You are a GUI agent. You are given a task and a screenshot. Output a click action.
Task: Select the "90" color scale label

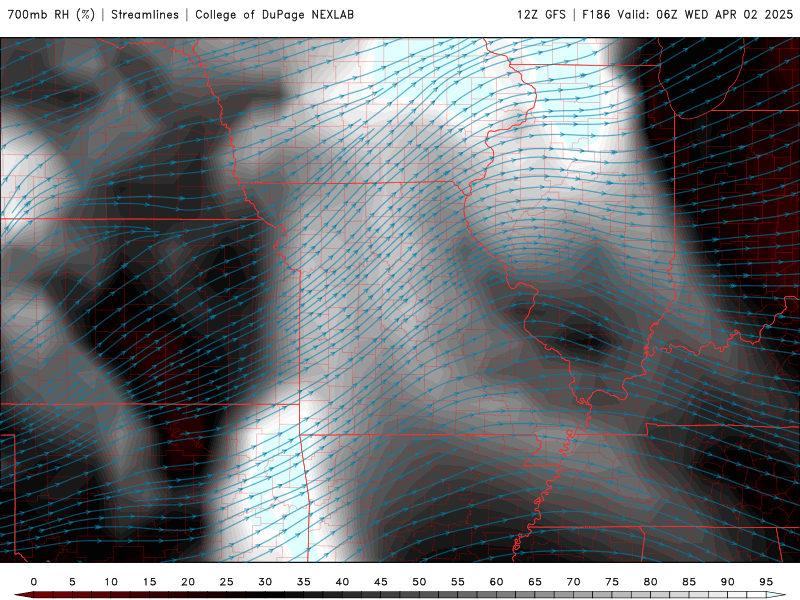728,582
